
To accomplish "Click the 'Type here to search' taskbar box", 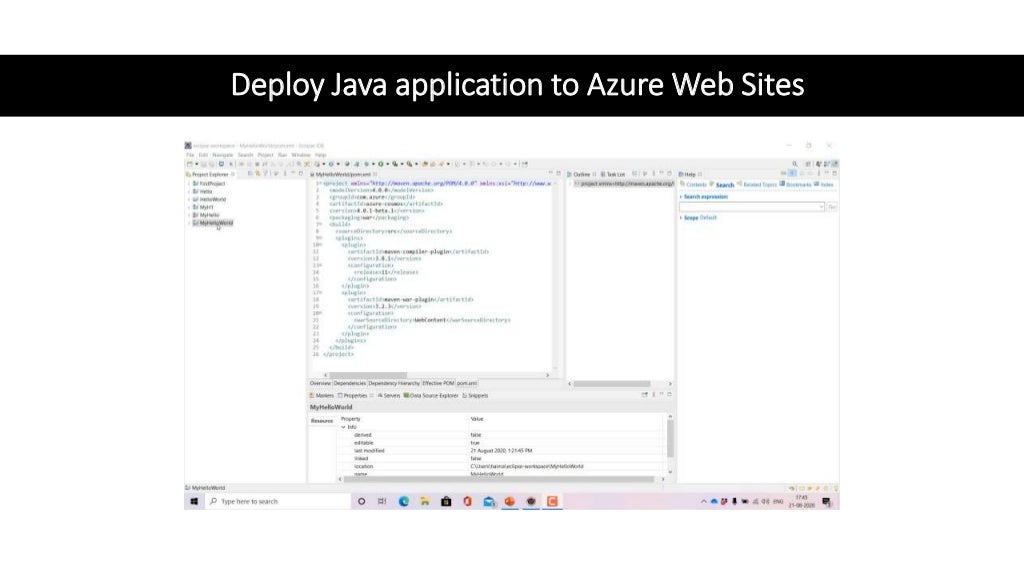I will [x=278, y=502].
